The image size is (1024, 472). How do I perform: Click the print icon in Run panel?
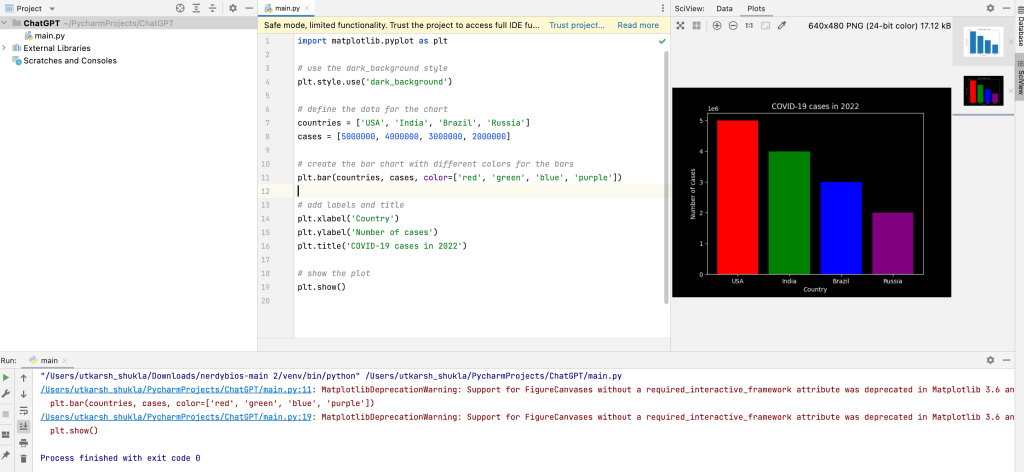24,442
